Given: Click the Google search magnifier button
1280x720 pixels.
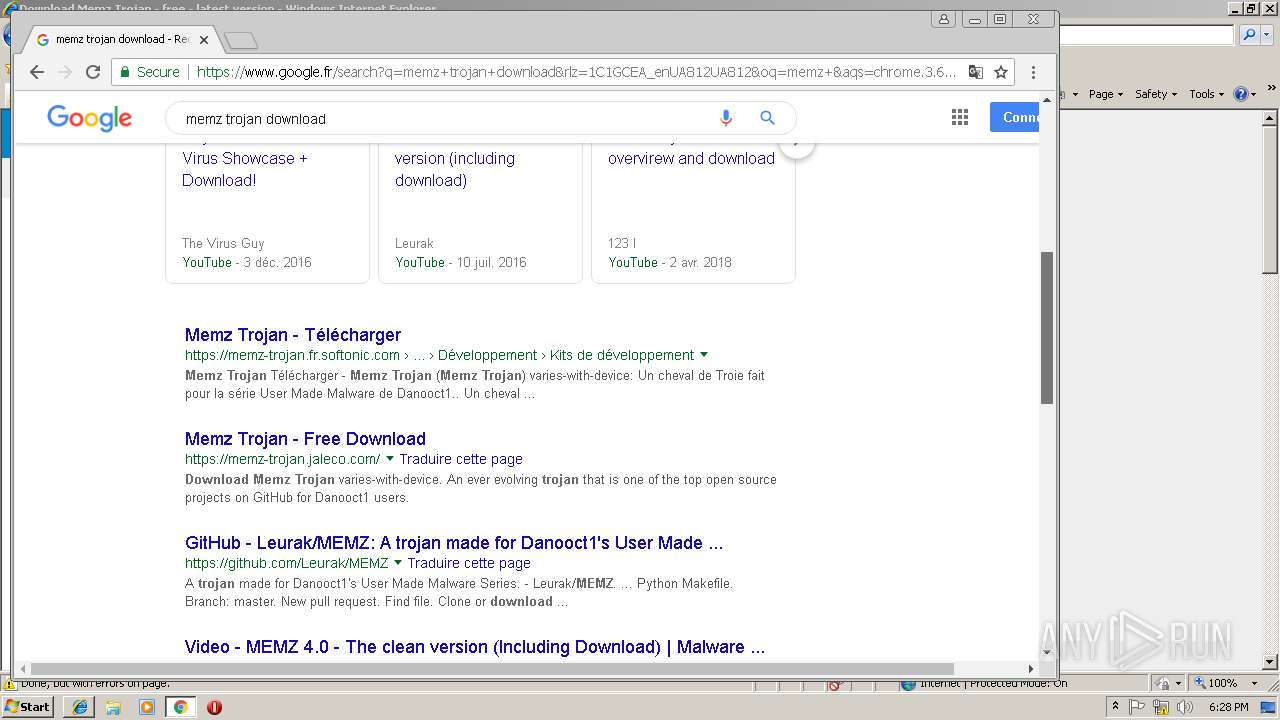Looking at the screenshot, I should pos(767,118).
